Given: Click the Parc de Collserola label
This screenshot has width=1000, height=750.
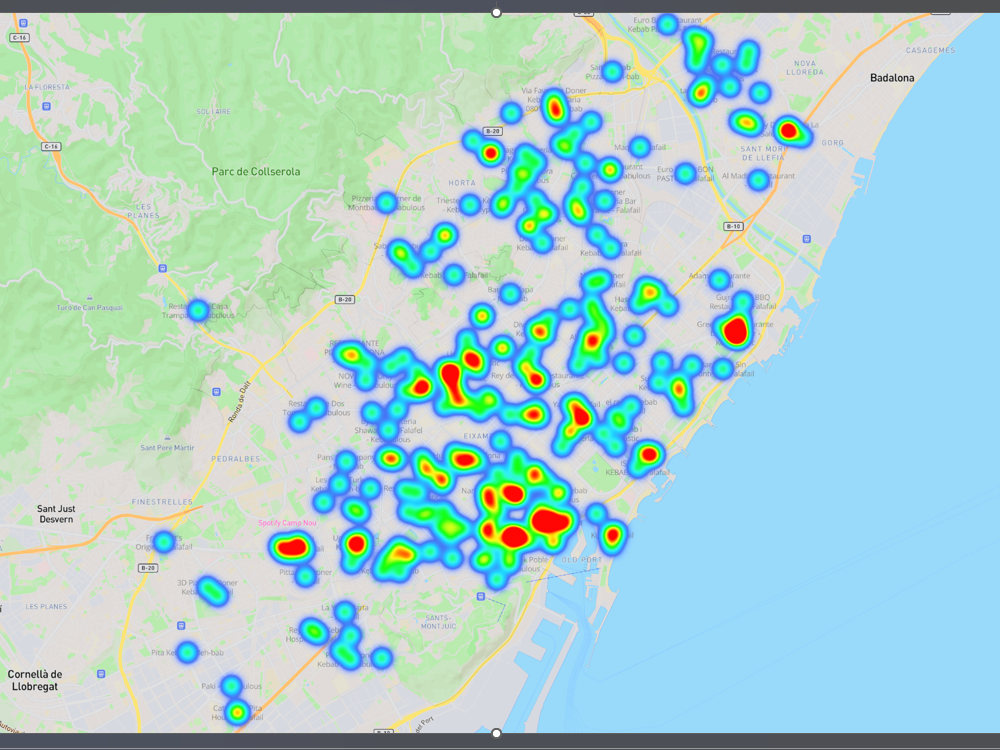Looking at the screenshot, I should (x=256, y=172).
